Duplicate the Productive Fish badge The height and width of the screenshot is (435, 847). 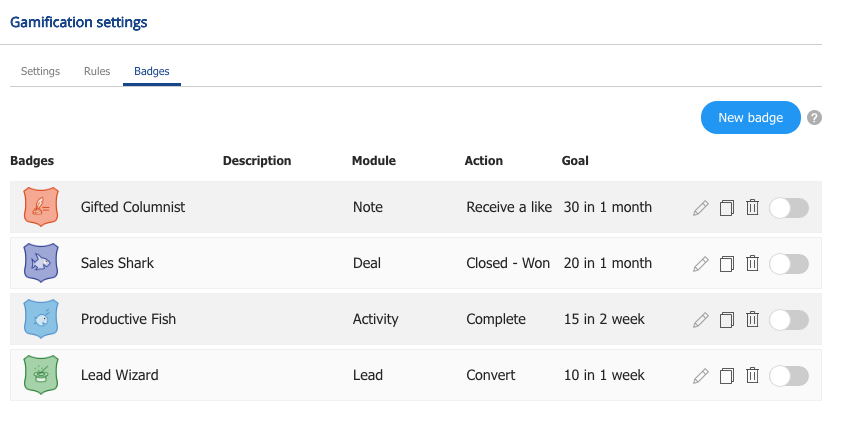pos(727,320)
